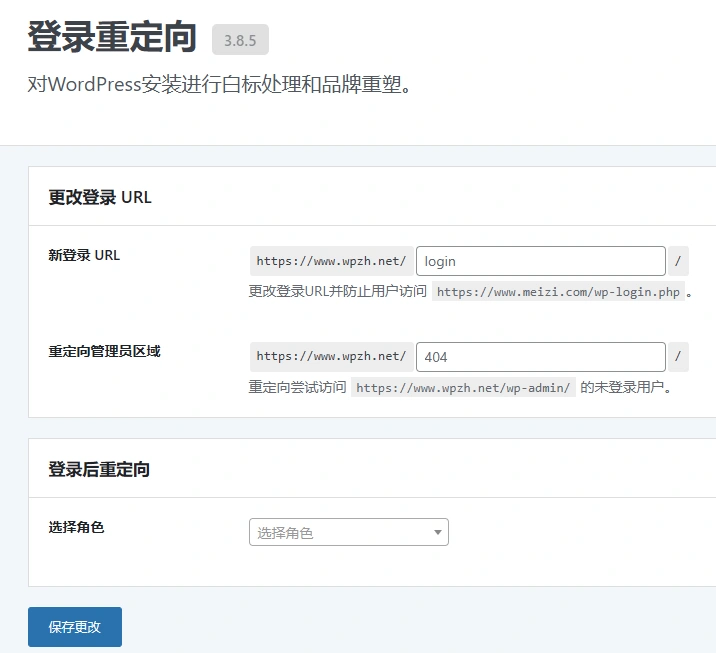Click the subtitle text about WordPress 白标处理

pyautogui.click(x=220, y=84)
